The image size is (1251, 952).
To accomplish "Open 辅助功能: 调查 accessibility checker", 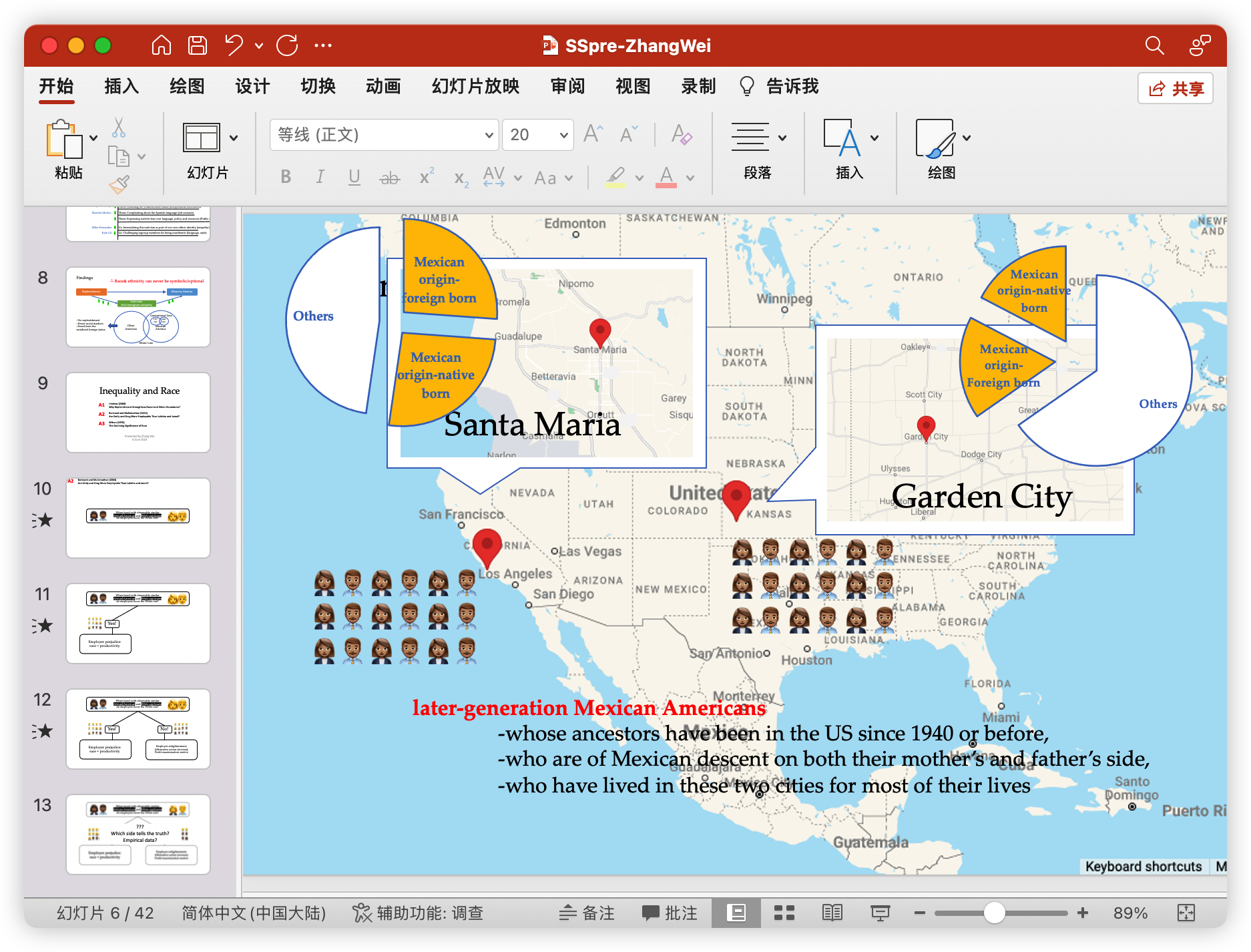I will tap(418, 913).
